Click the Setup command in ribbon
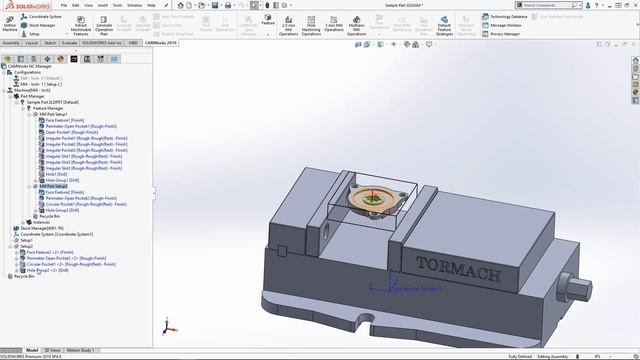640x360 pixels. [31, 34]
